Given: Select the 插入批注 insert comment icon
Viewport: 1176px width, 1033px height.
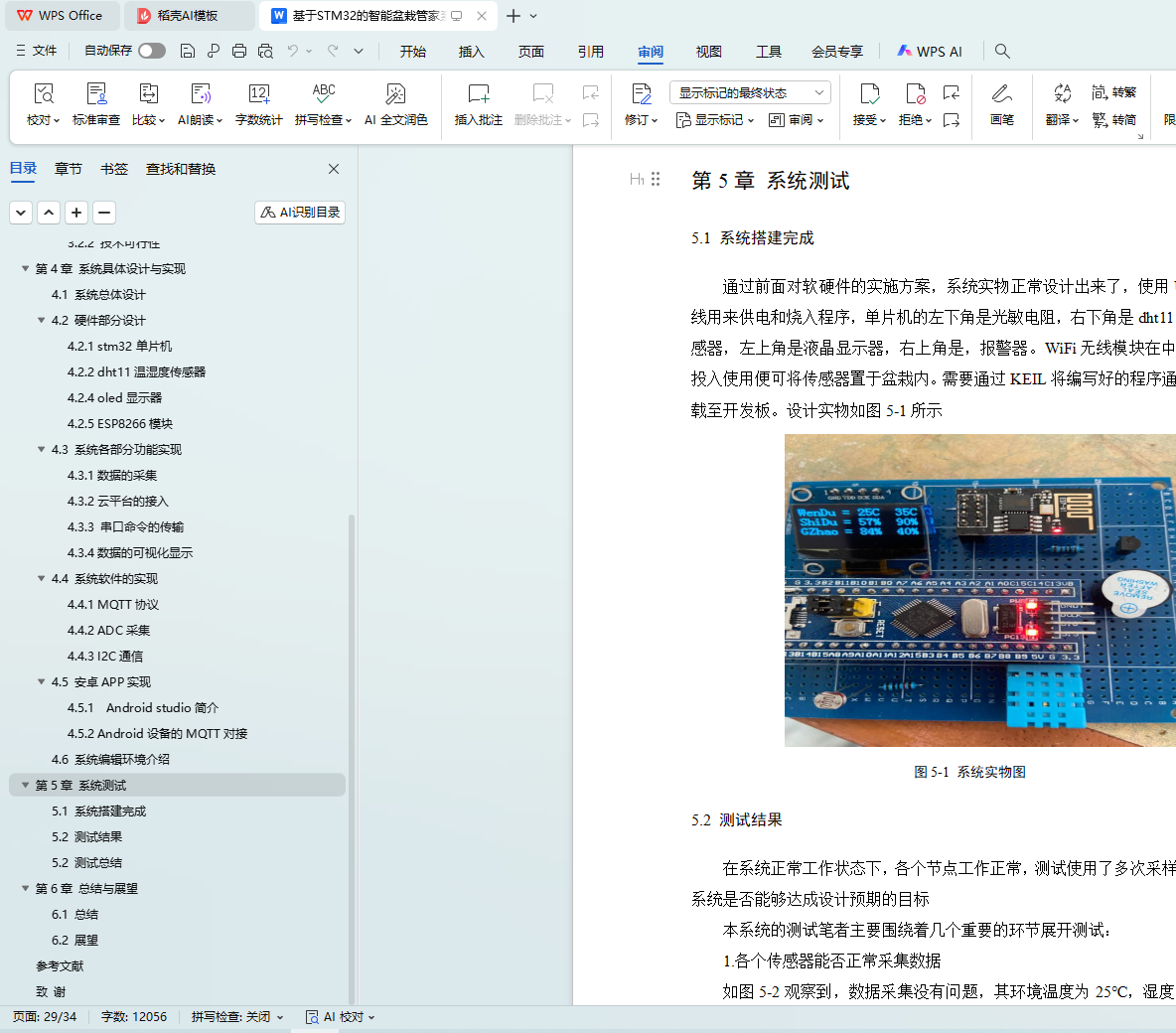Looking at the screenshot, I should click(x=478, y=94).
